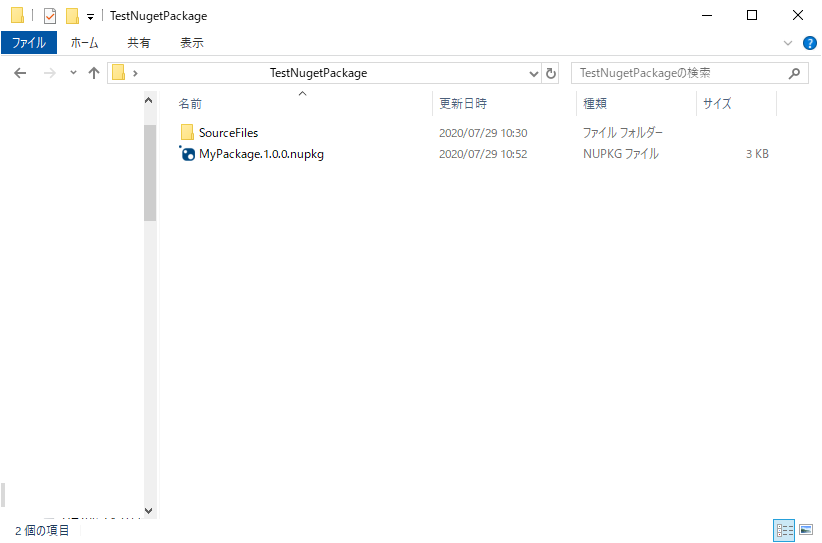This screenshot has height=543, width=822.
Task: Click the folder icon in the title bar
Action: (x=17, y=16)
